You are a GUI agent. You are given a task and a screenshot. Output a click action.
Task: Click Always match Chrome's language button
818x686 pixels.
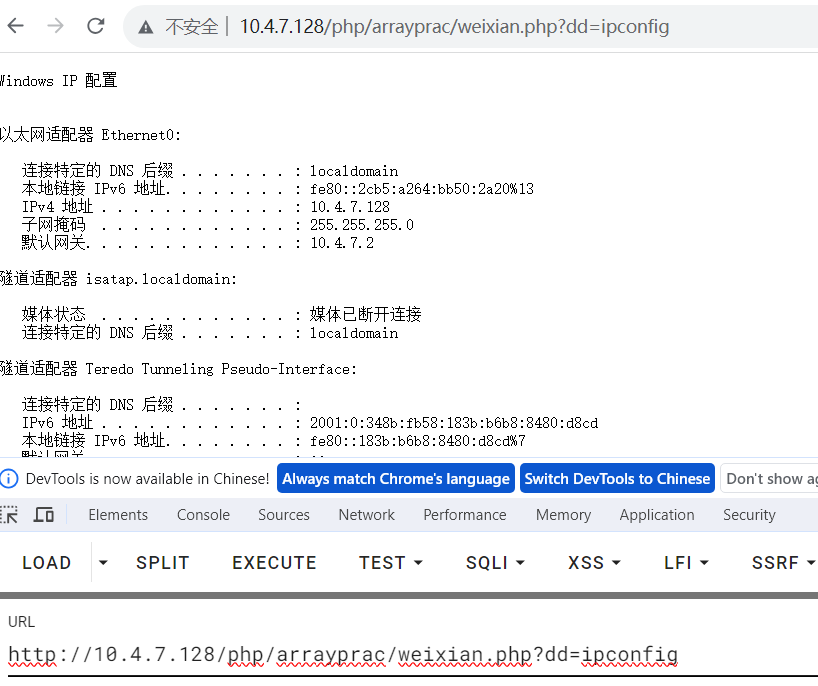[x=396, y=478]
